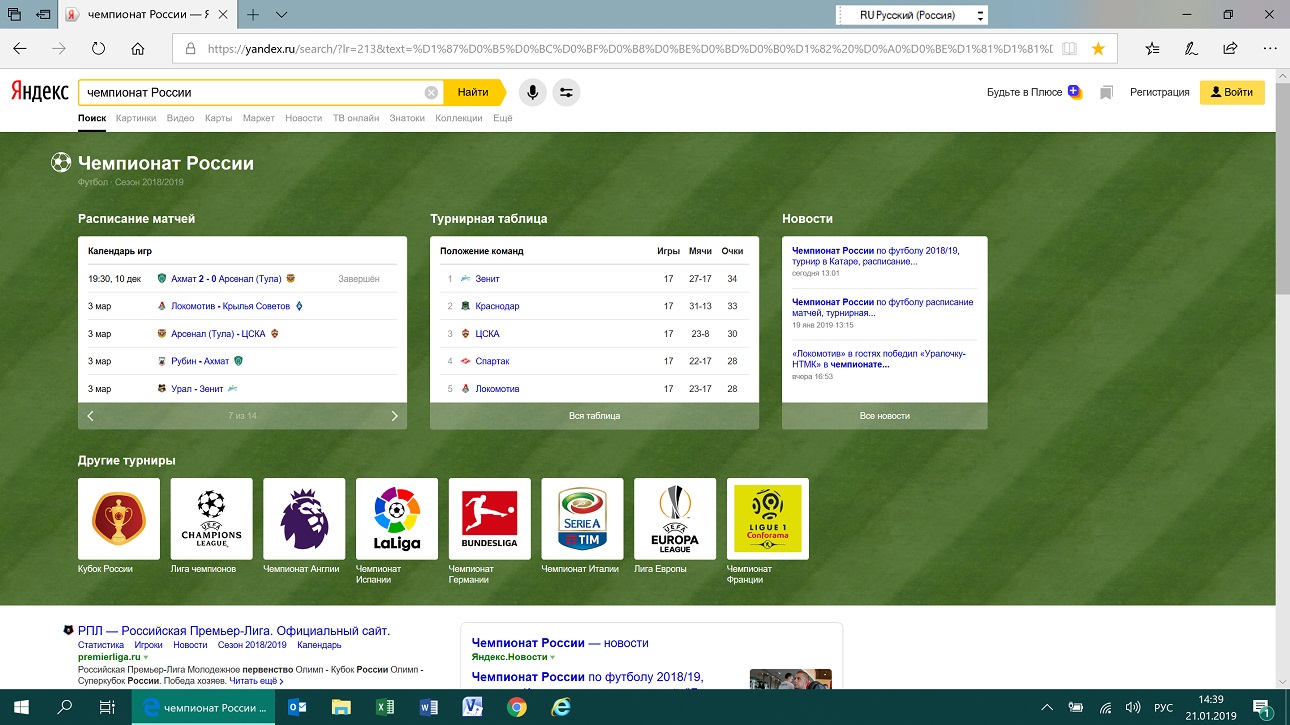Clear the search field with the X icon
1290x725 pixels.
[x=431, y=93]
